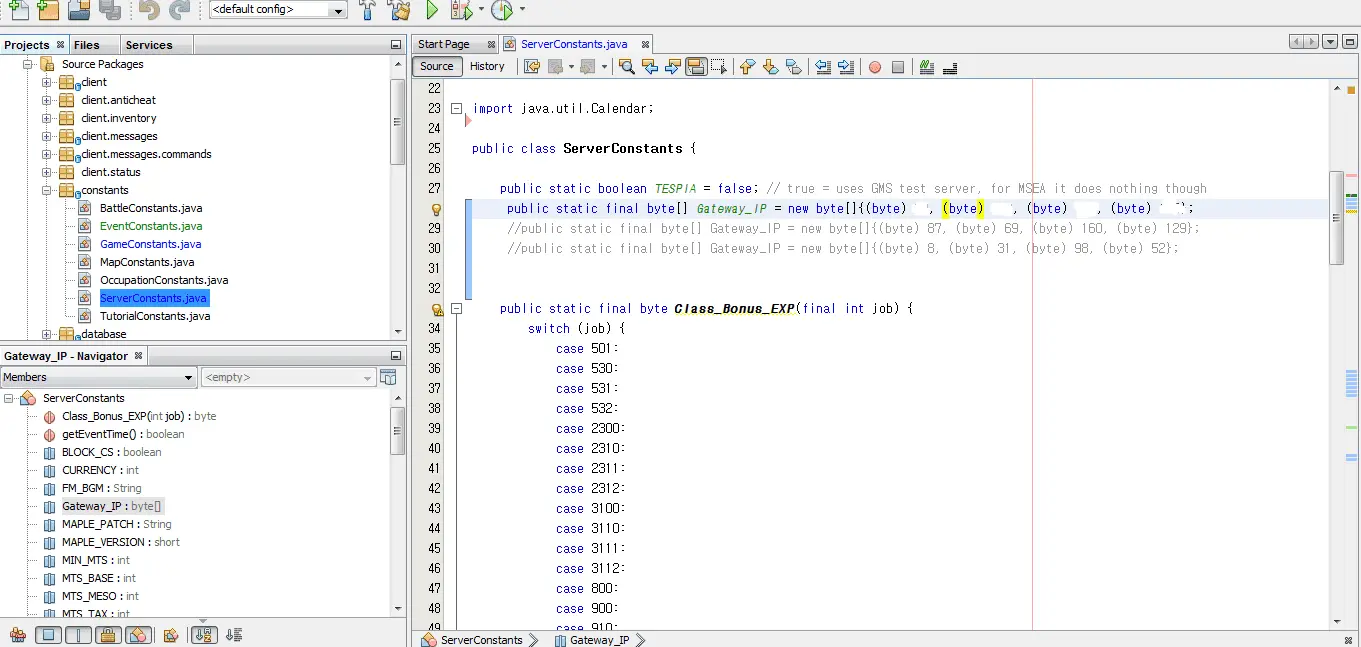Expand the client.messages.commands package
The height and width of the screenshot is (647, 1361).
point(46,154)
